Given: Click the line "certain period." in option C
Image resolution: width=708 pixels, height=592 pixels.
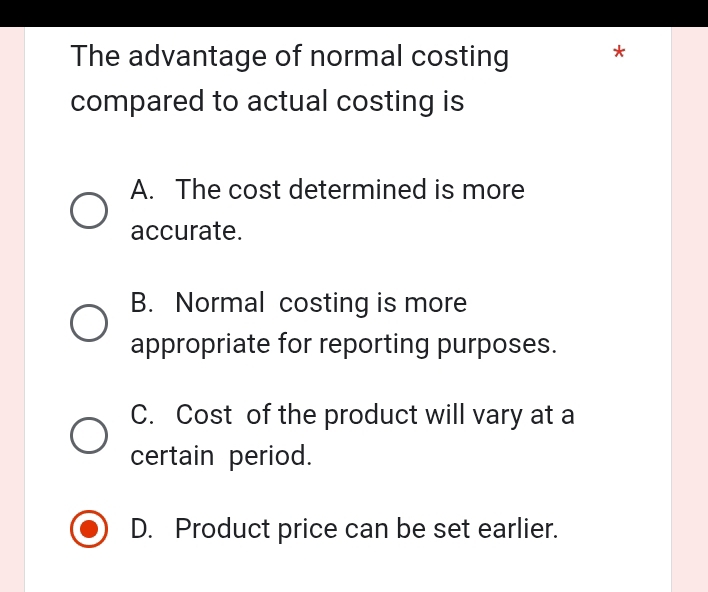Looking at the screenshot, I should [221, 456].
